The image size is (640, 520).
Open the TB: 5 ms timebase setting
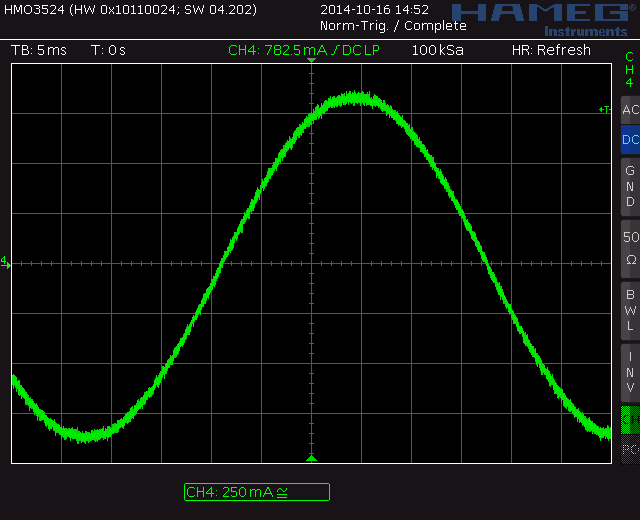39,50
